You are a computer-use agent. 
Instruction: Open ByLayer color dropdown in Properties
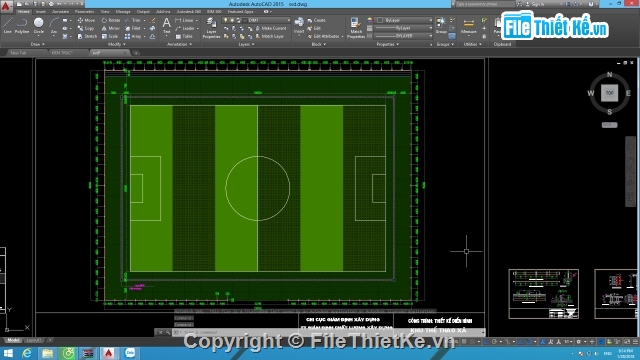[404, 20]
